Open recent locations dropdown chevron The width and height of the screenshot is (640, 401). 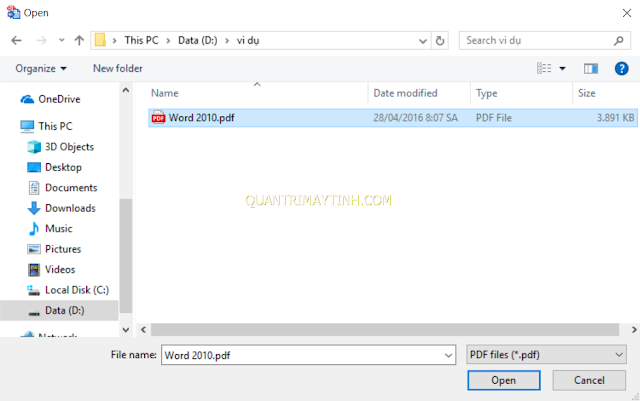[x=62, y=40]
